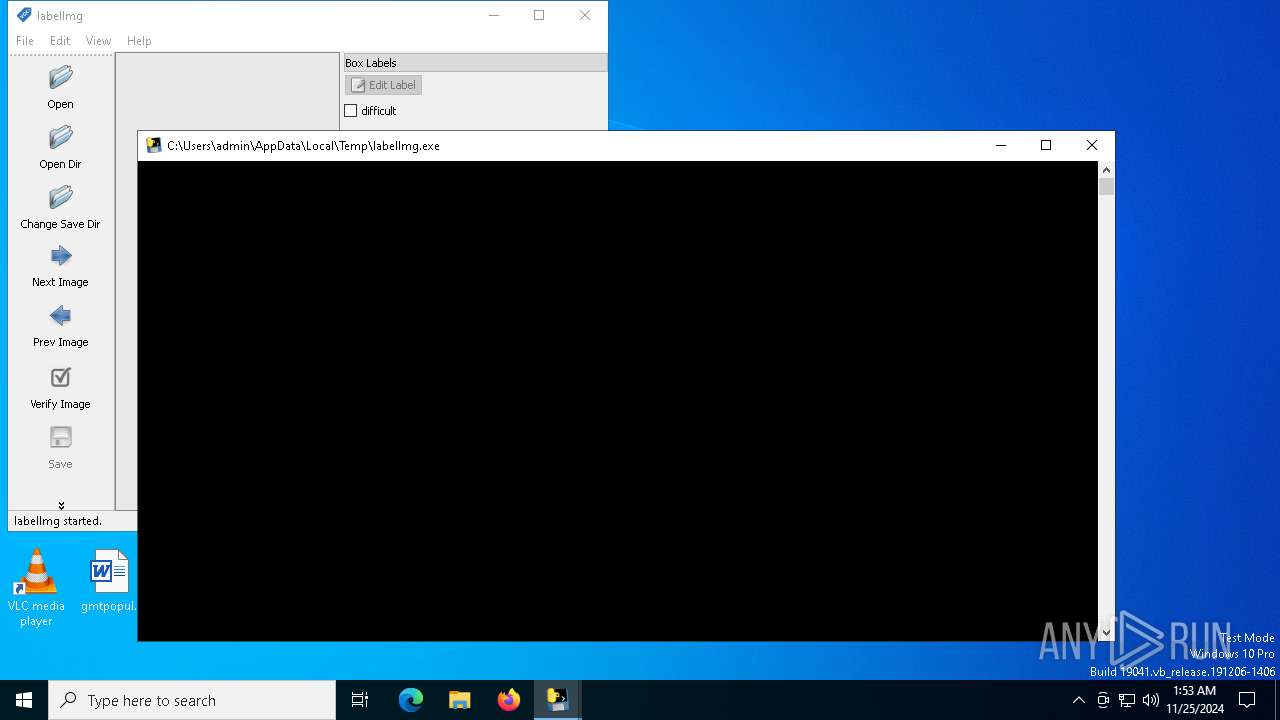Launch Microsoft Edge from taskbar

(x=411, y=700)
